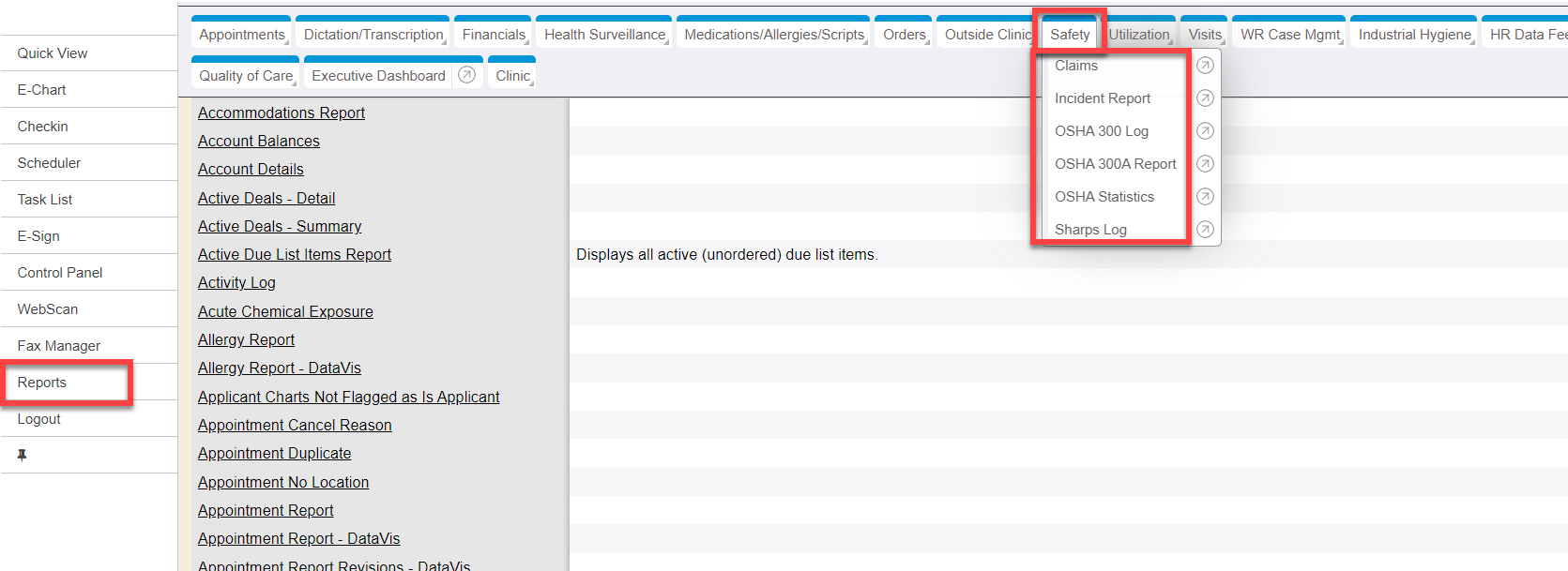
Task: Click the pop-out icon beside Incident Report
Action: click(1205, 98)
